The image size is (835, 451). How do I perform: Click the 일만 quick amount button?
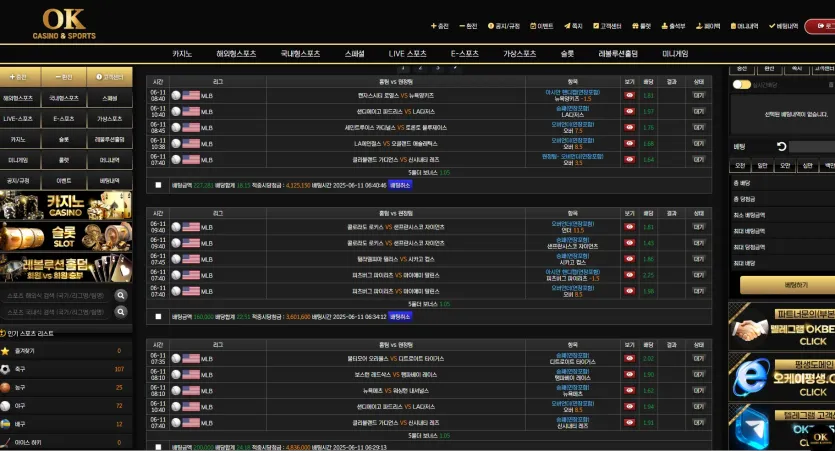coord(763,166)
